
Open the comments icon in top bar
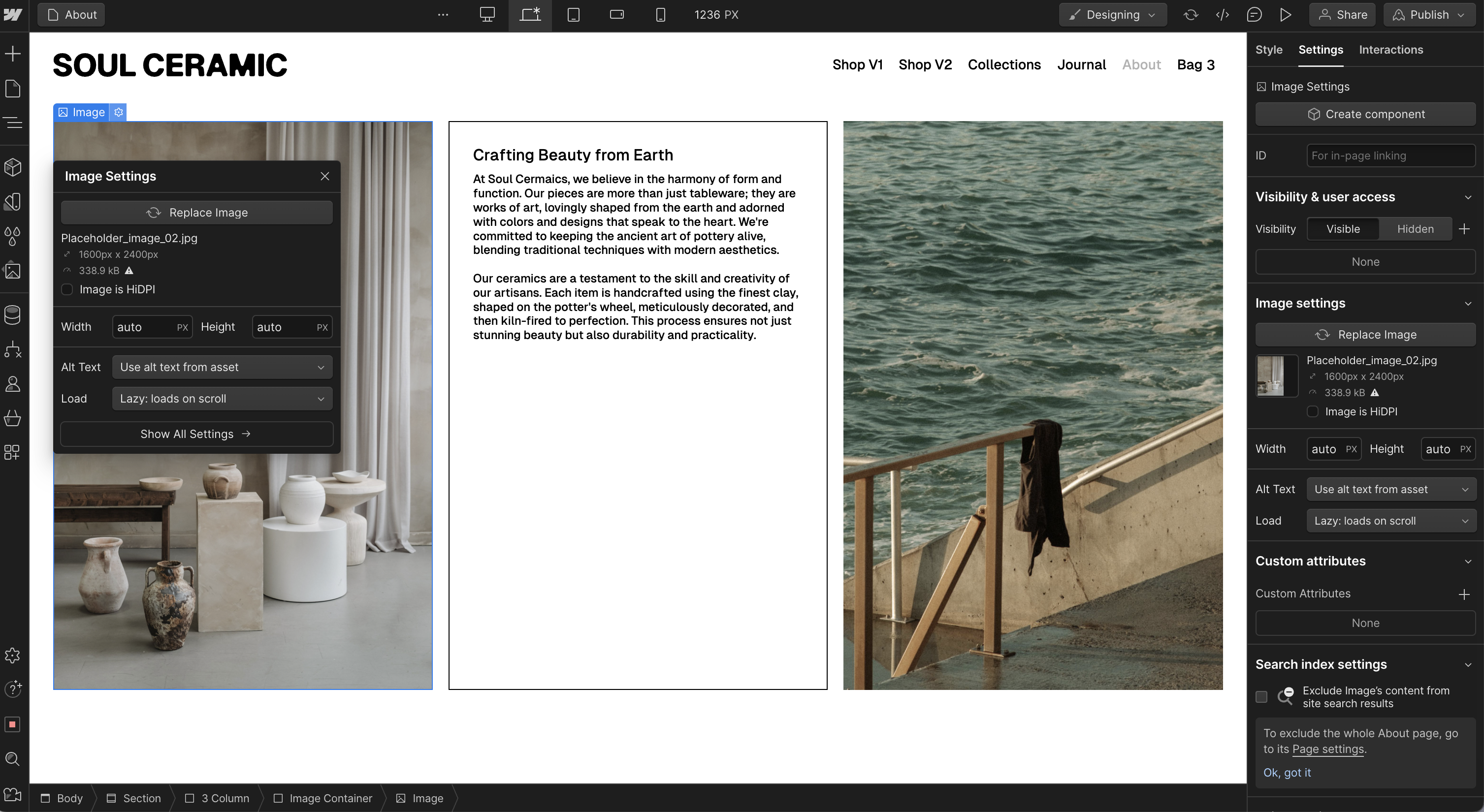1254,15
